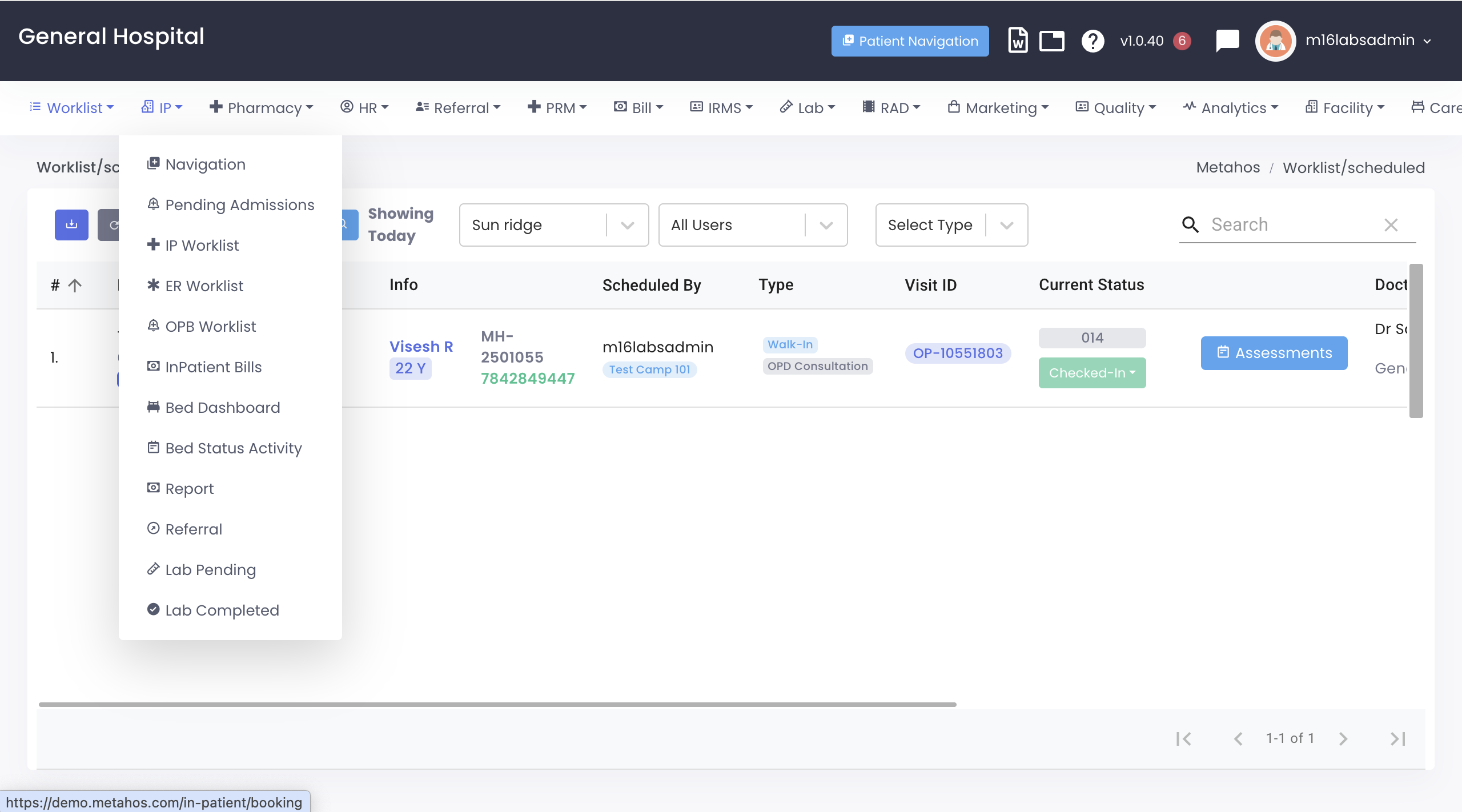Choose Pending Admissions menu entry
Image resolution: width=1462 pixels, height=812 pixels.
pos(239,205)
